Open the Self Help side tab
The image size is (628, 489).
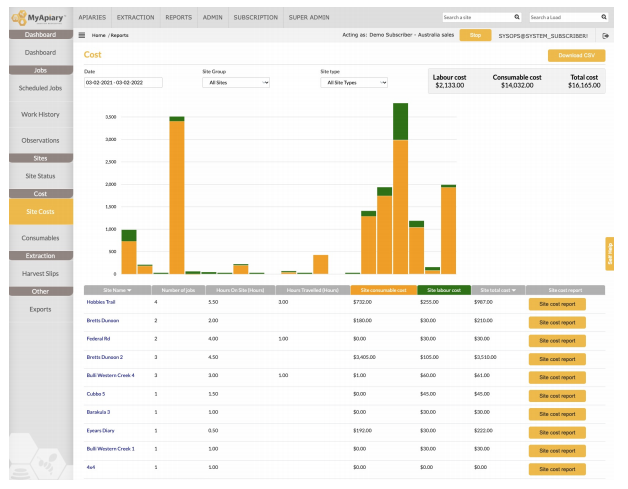[609, 254]
